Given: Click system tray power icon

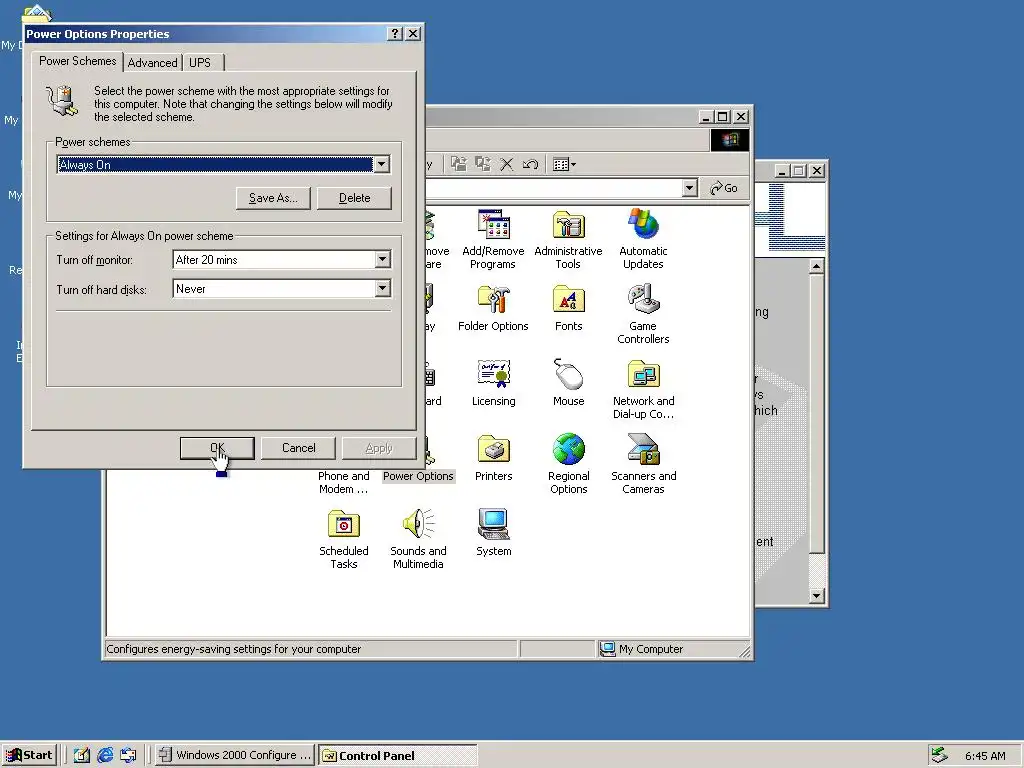Looking at the screenshot, I should (939, 755).
